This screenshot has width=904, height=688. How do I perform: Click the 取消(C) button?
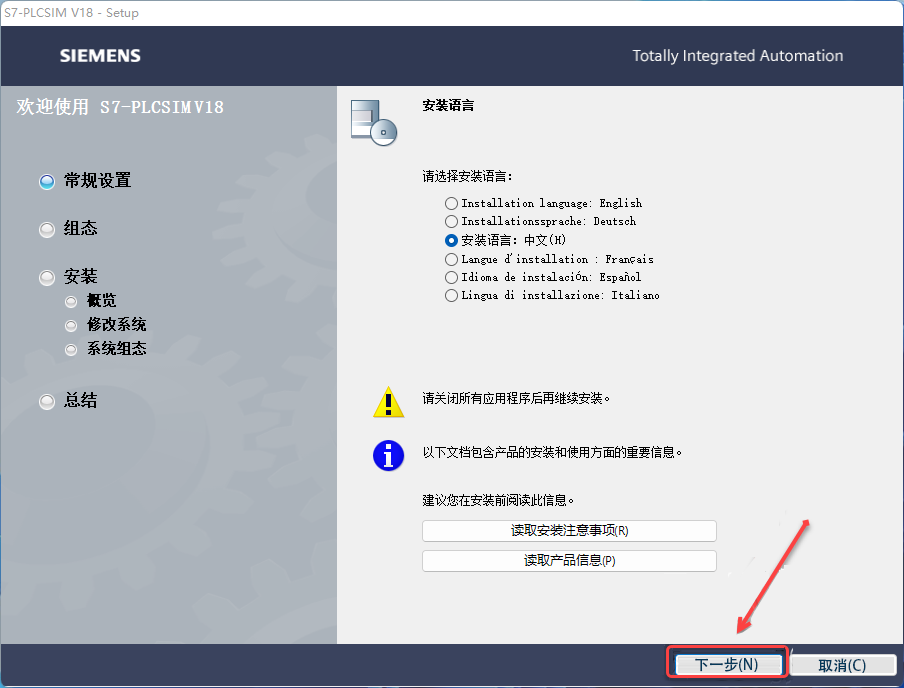click(x=844, y=663)
